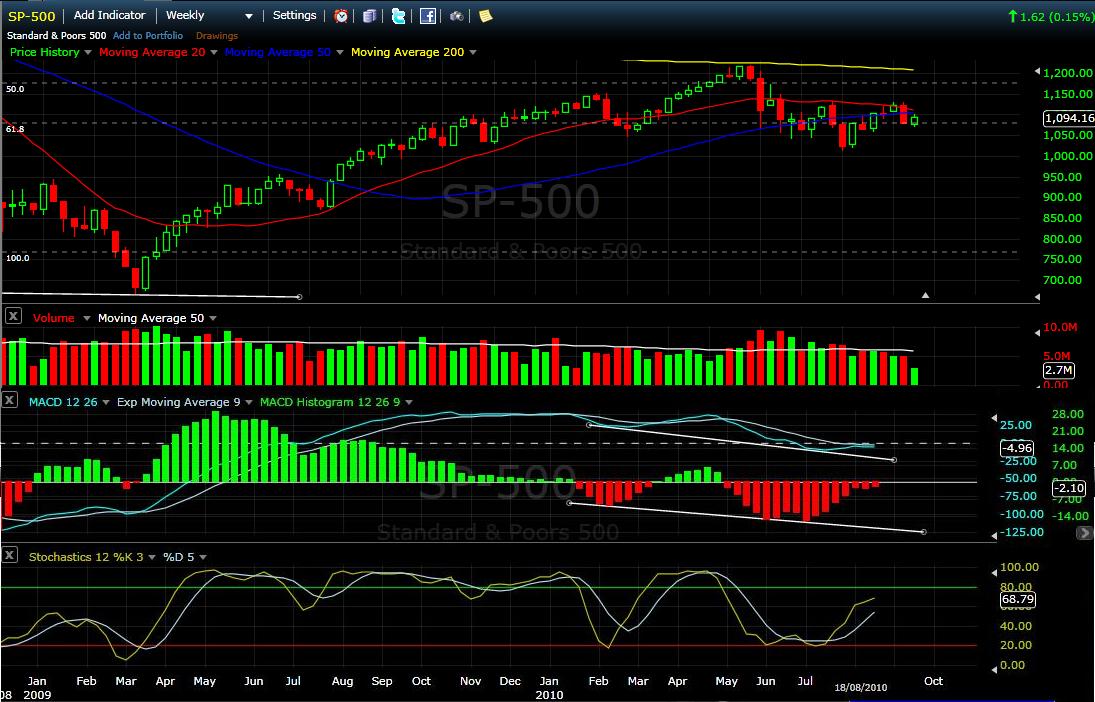Image resolution: width=1095 pixels, height=702 pixels.
Task: Open the Settings menu
Action: click(x=294, y=15)
